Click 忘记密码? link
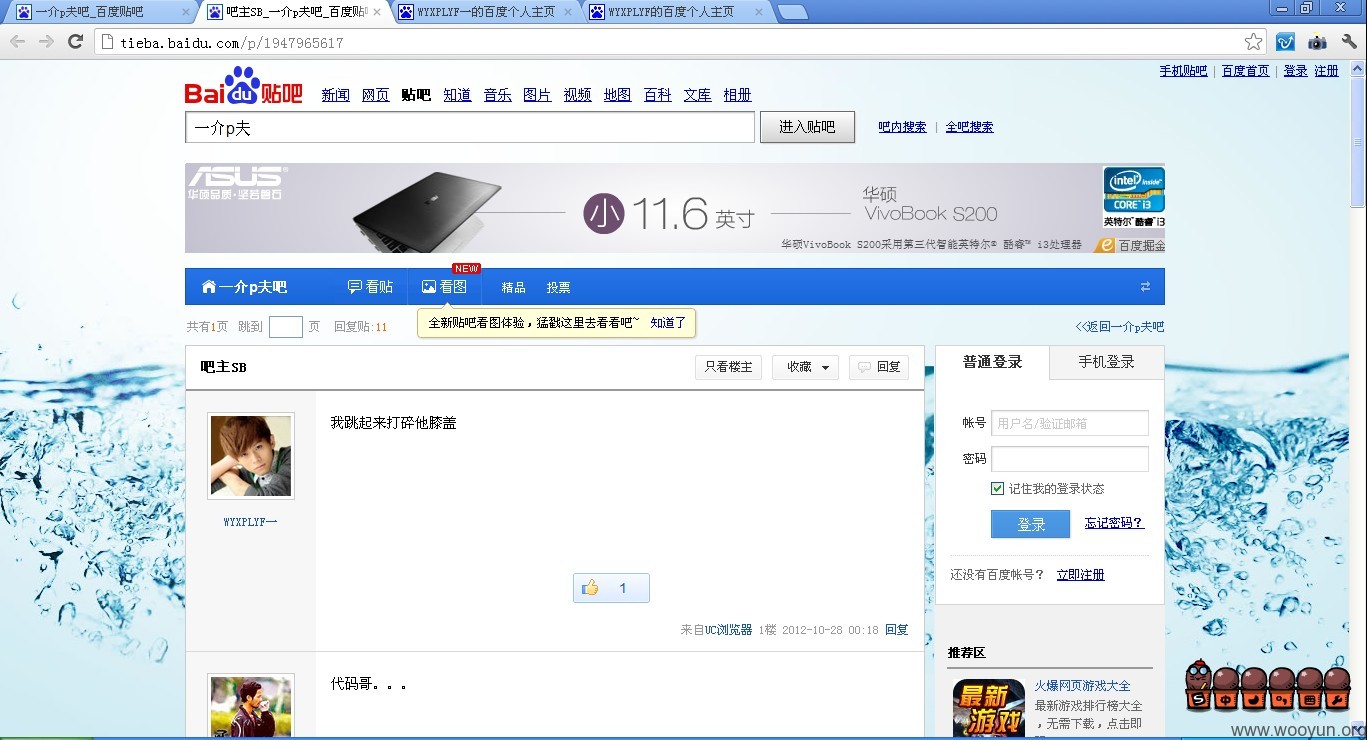This screenshot has height=740, width=1367. tap(1114, 523)
